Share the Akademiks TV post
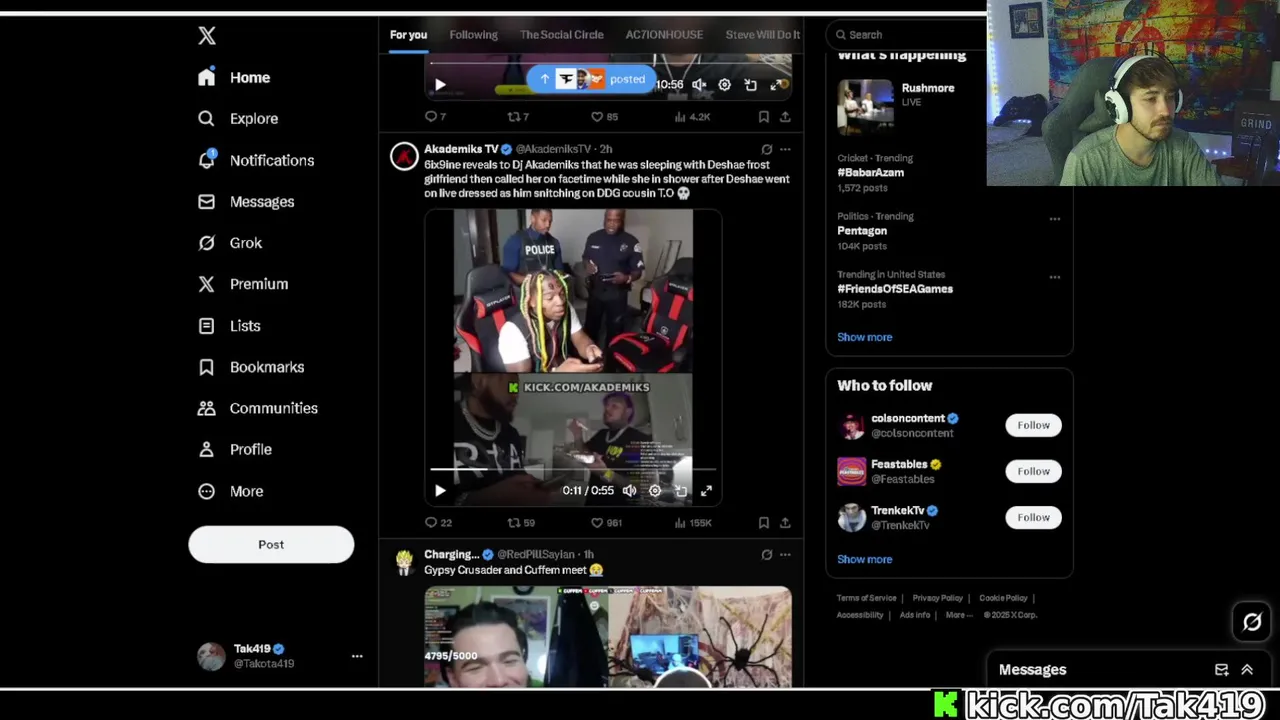This screenshot has width=1280, height=720. (785, 523)
